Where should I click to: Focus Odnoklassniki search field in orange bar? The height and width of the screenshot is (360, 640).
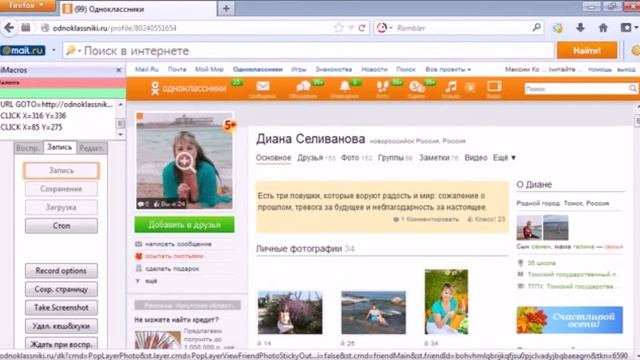(x=580, y=88)
